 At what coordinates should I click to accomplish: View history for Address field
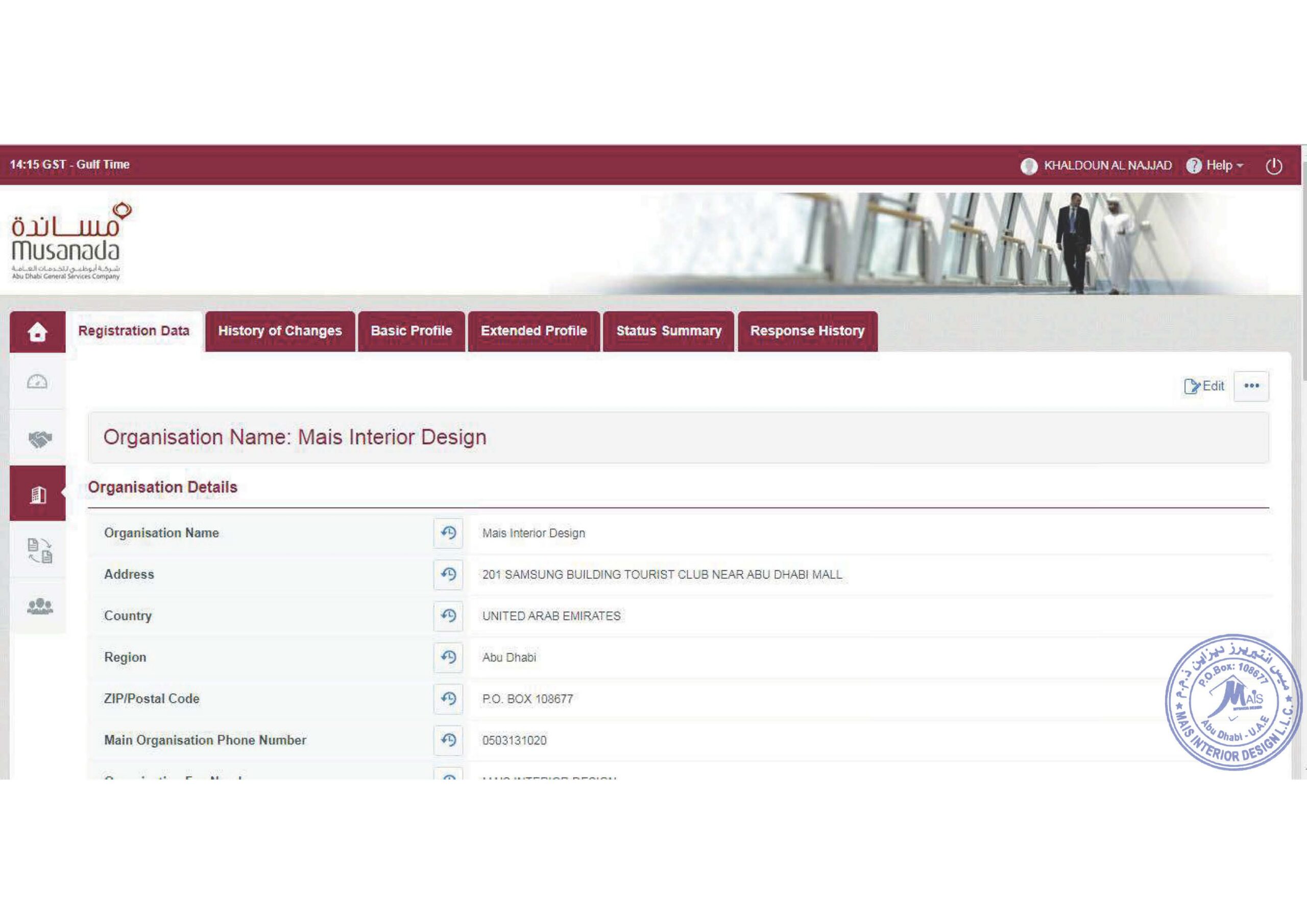point(448,574)
